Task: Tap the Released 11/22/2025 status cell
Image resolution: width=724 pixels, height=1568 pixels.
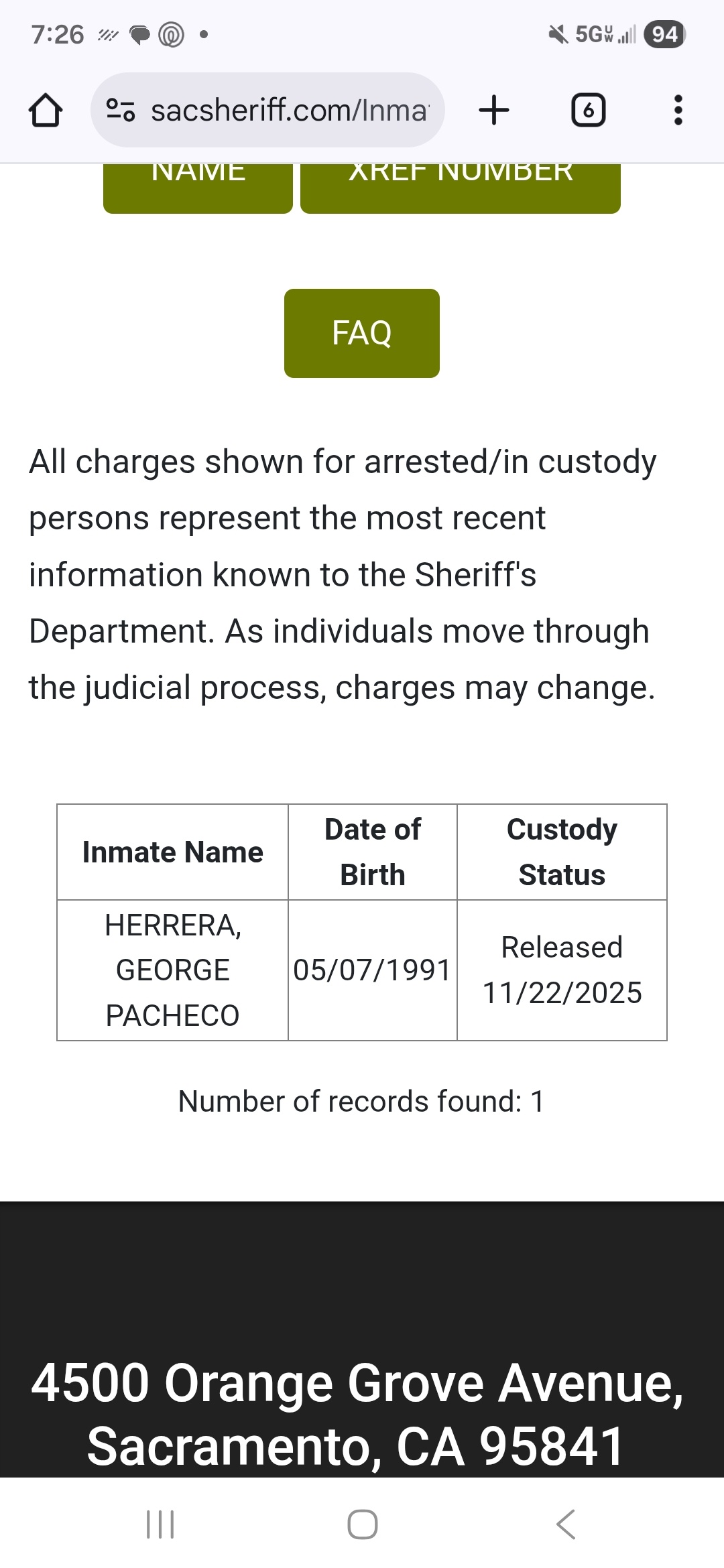Action: point(562,970)
